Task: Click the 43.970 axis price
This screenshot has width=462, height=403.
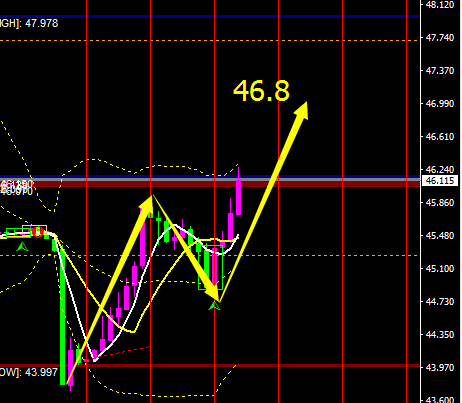Action: pos(440,368)
